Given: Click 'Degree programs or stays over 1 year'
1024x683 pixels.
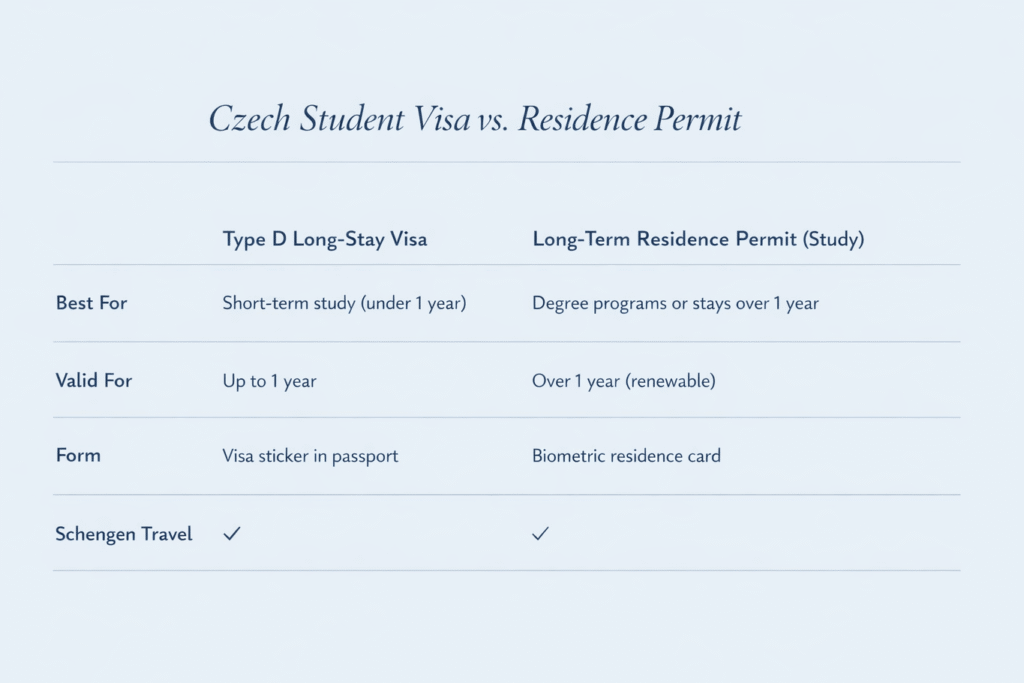Looking at the screenshot, I should tap(675, 303).
